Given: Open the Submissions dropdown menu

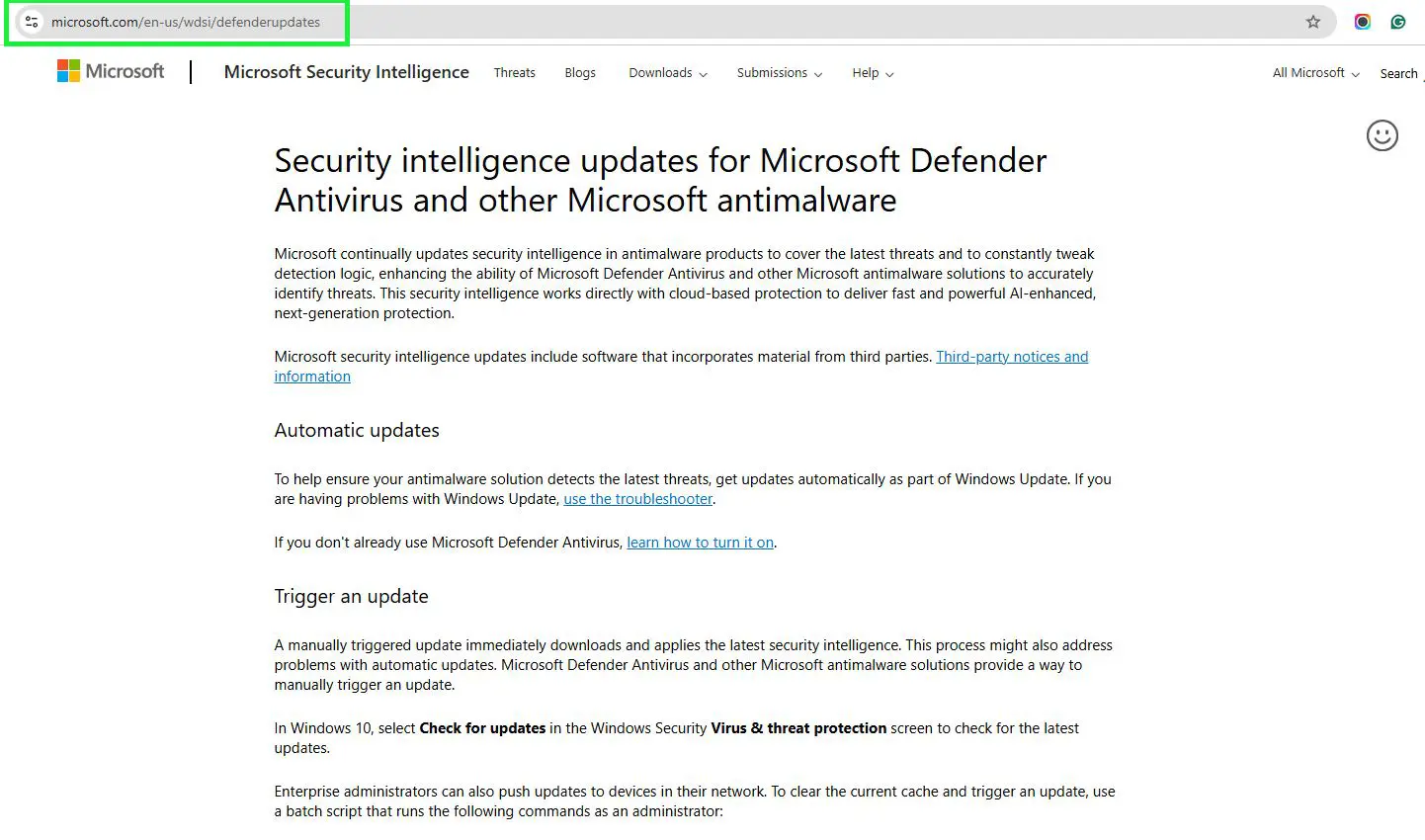Looking at the screenshot, I should pos(779,73).
